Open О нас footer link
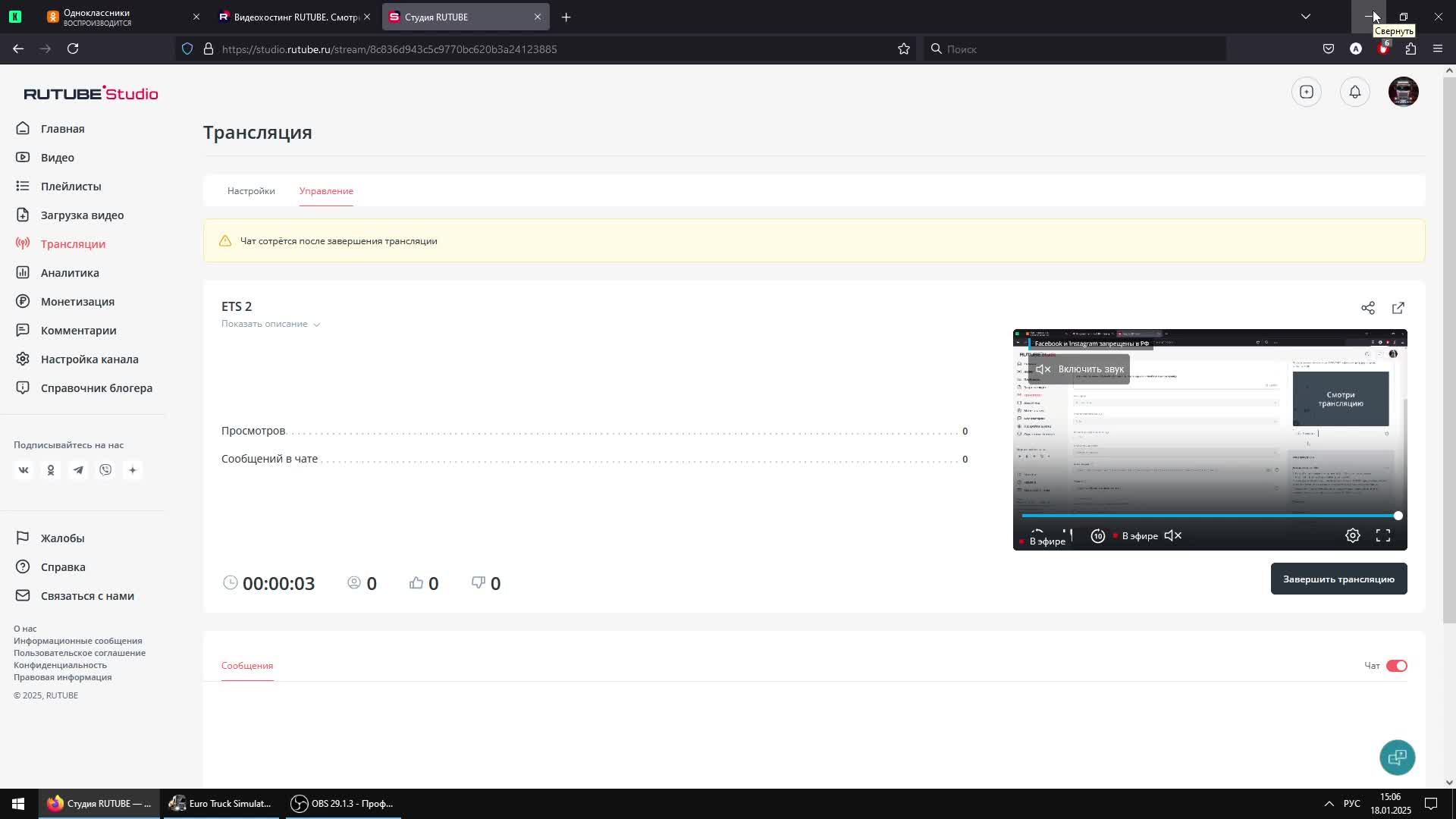The image size is (1456, 819). pos(25,629)
